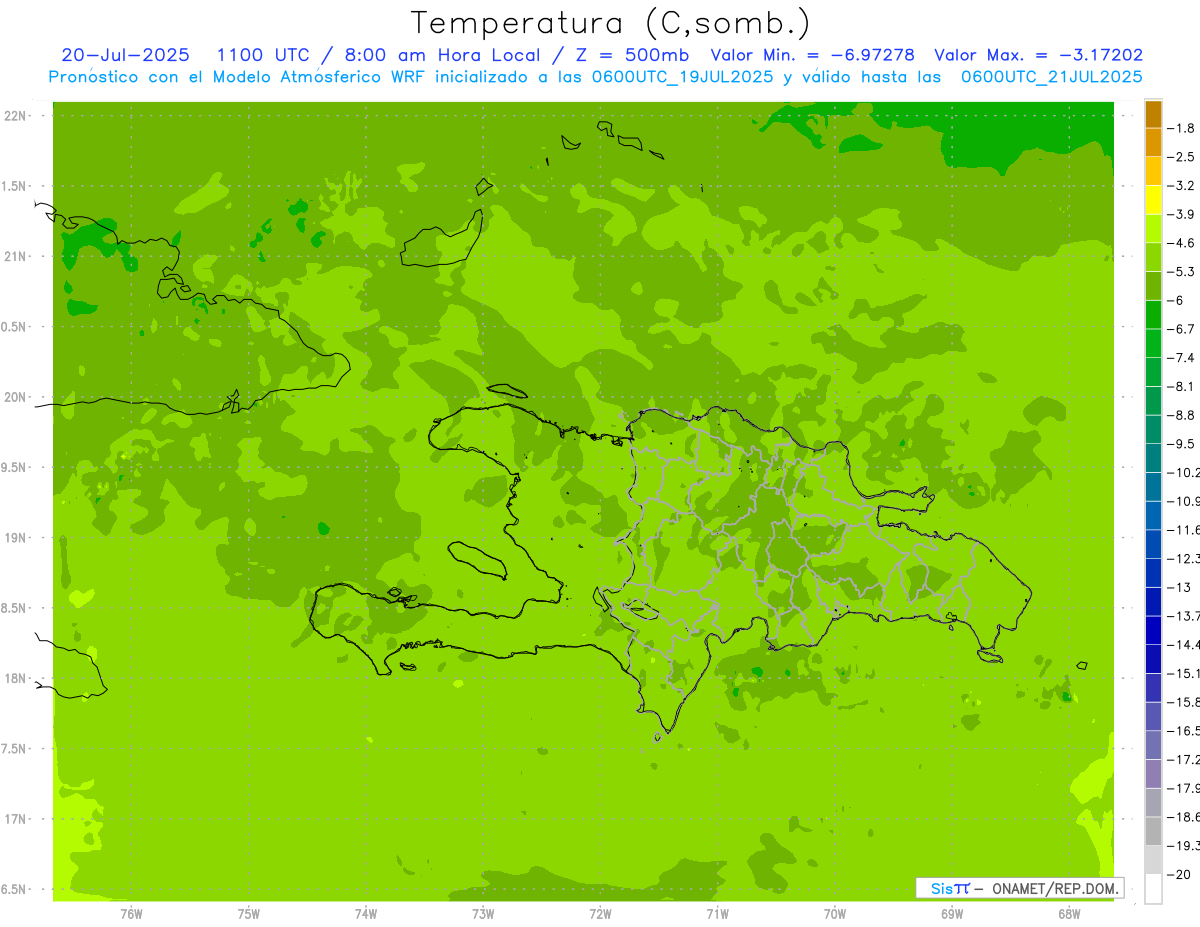Pick the dark orange swatch above -1.8
Image resolution: width=1200 pixels, height=927 pixels.
point(1153,114)
